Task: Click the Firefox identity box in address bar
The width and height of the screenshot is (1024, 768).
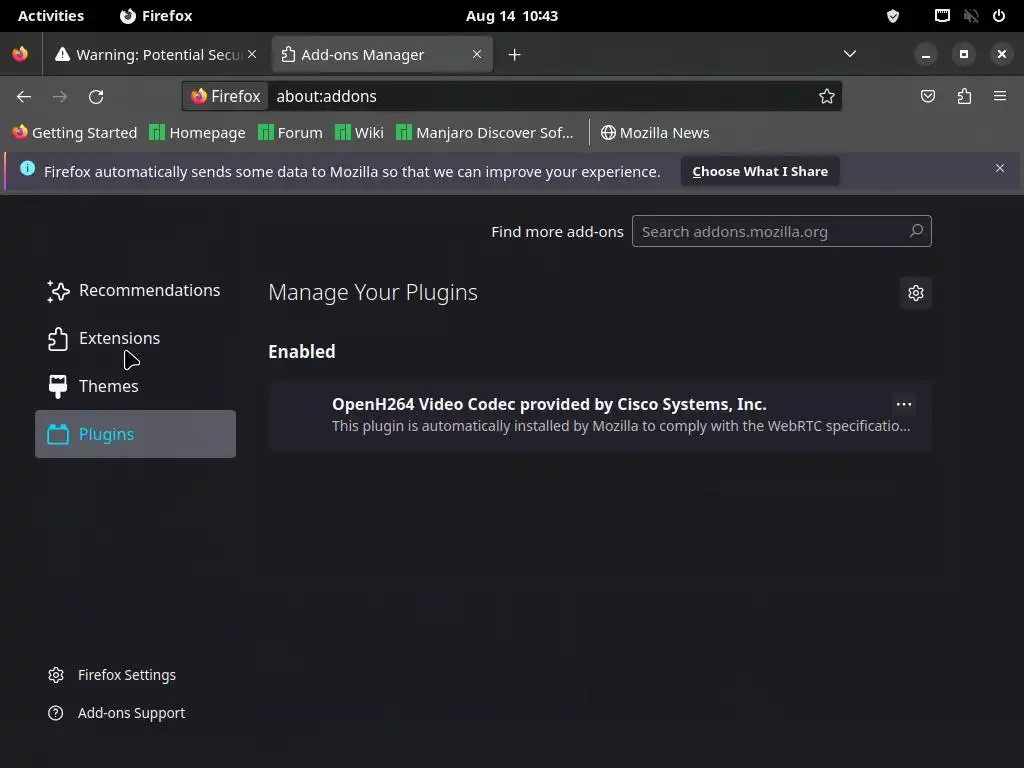Action: click(225, 97)
